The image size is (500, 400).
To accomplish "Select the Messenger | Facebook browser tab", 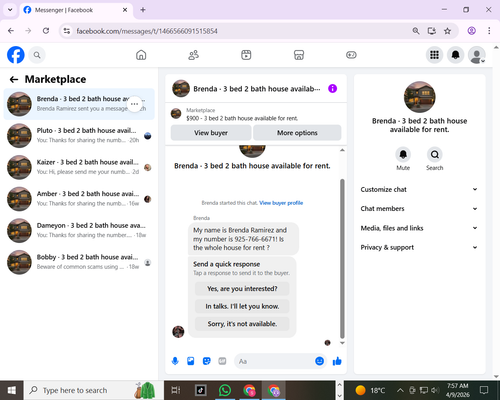I will point(76,10).
